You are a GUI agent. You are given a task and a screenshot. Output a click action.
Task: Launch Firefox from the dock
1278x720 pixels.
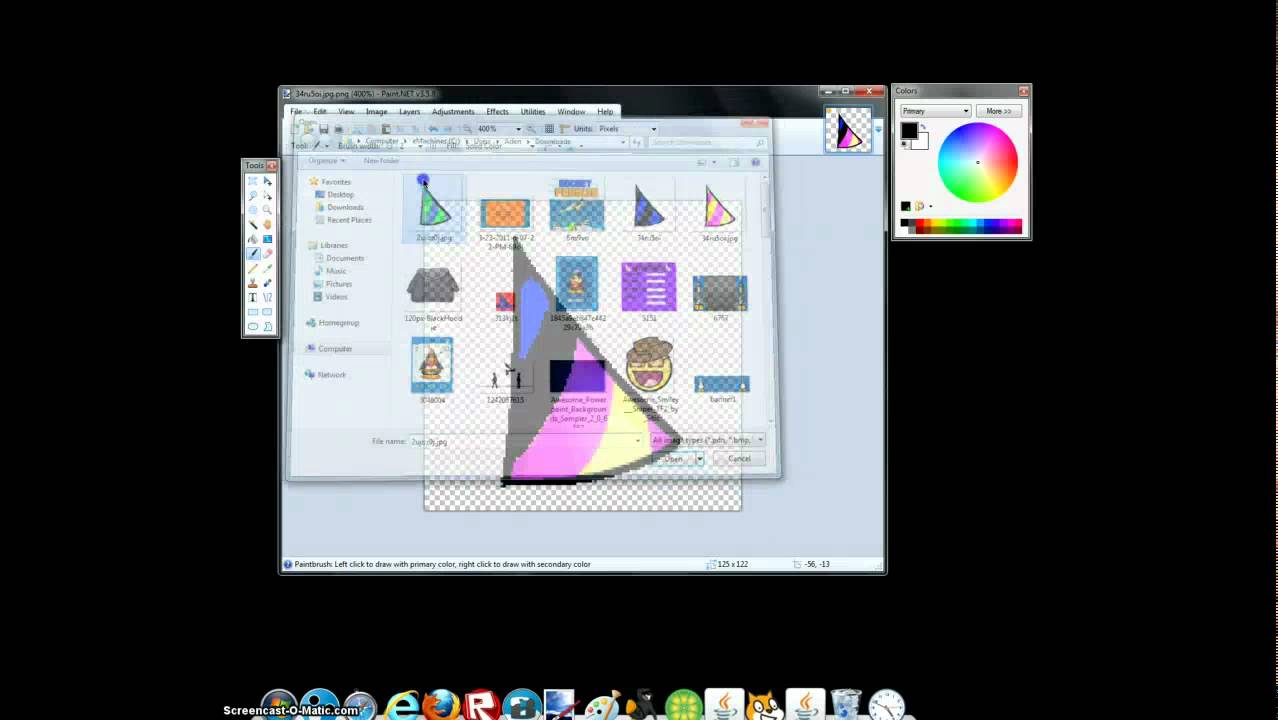click(x=441, y=706)
